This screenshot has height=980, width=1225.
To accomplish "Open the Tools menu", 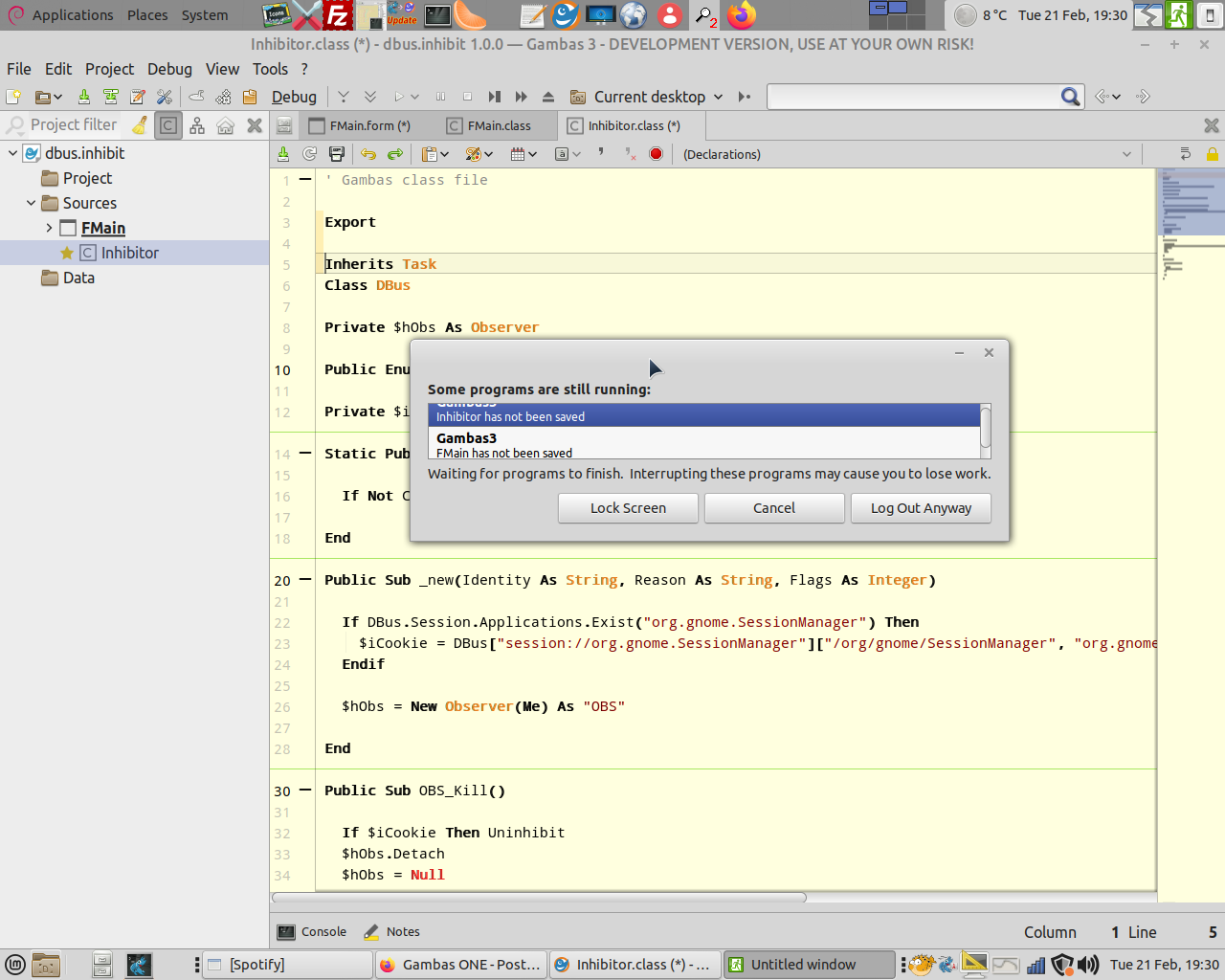I will (270, 69).
